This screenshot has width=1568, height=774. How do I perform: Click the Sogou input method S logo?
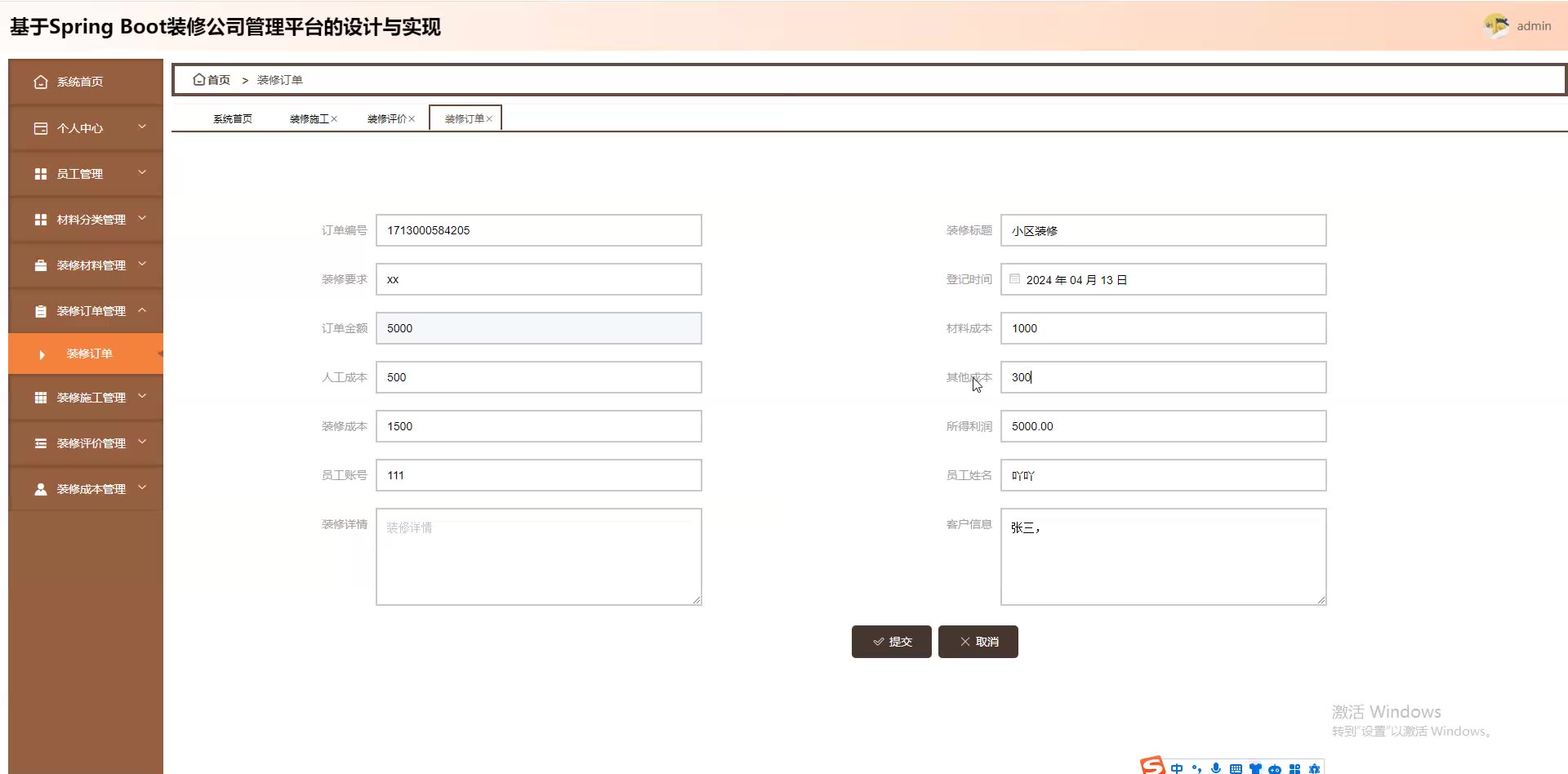click(x=1153, y=766)
